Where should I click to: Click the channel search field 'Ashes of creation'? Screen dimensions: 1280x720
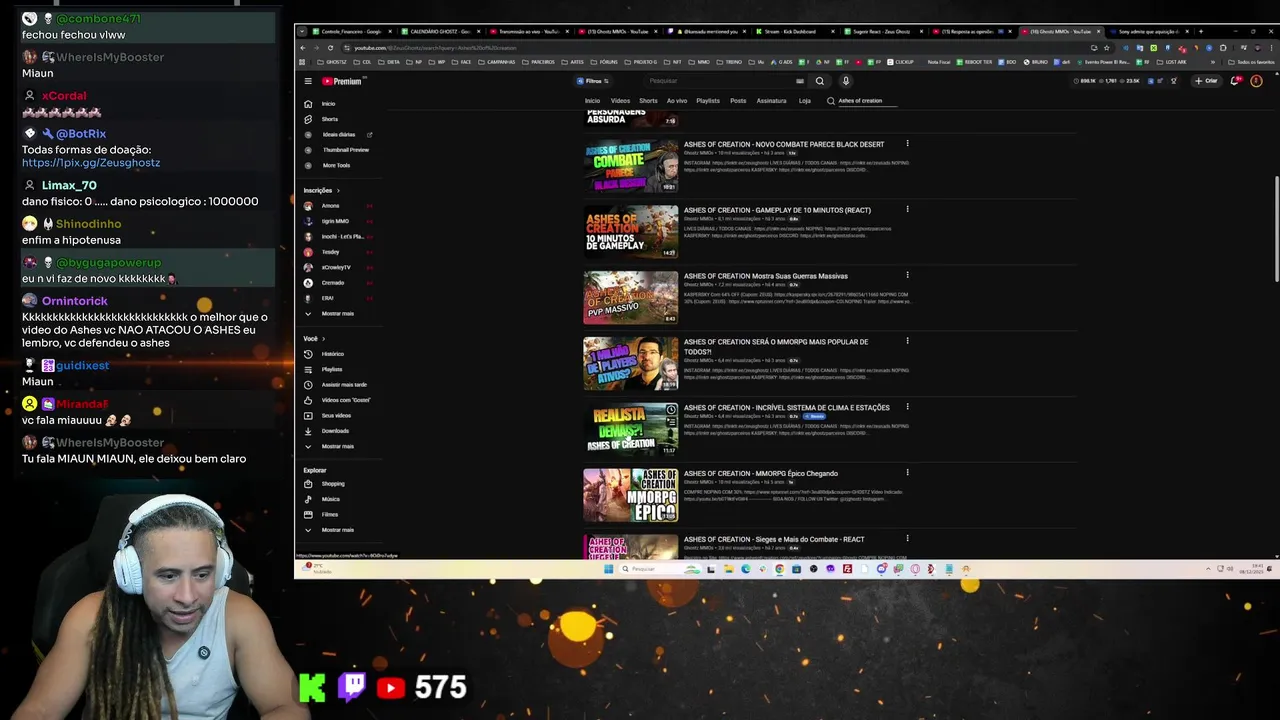click(x=866, y=101)
